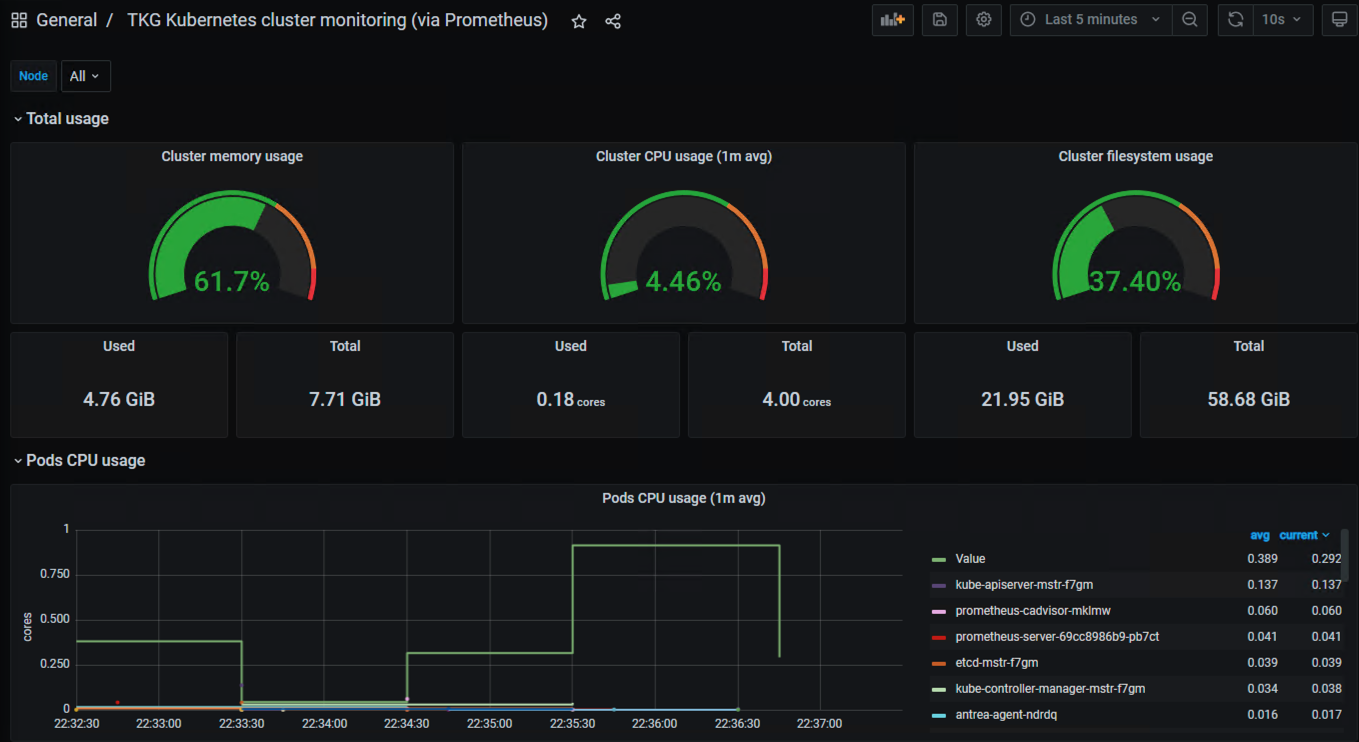Open the 10s refresh interval dropdown
Viewport: 1359px width, 742px height.
click(x=1282, y=20)
